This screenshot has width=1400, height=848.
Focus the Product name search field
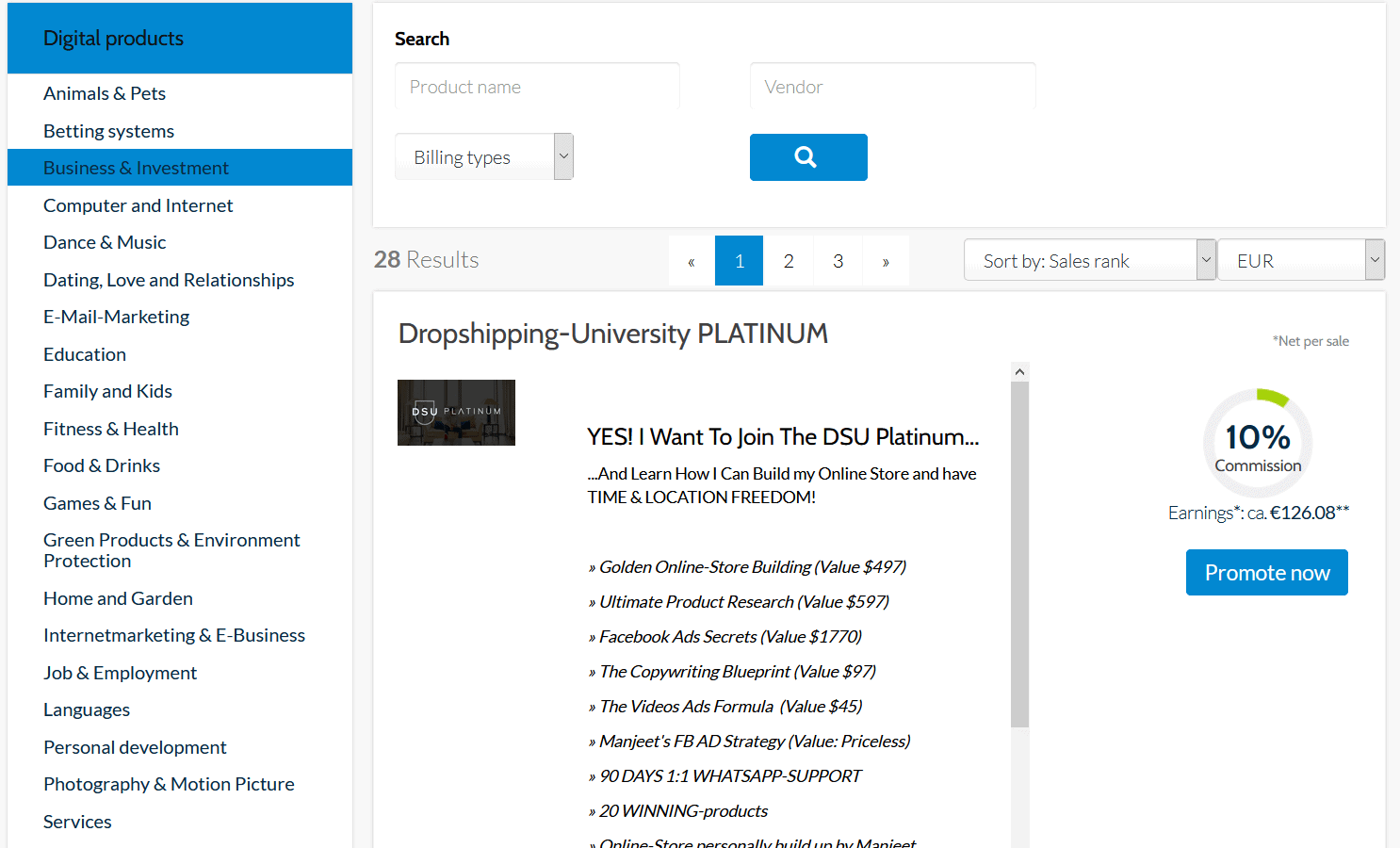pyautogui.click(x=537, y=87)
